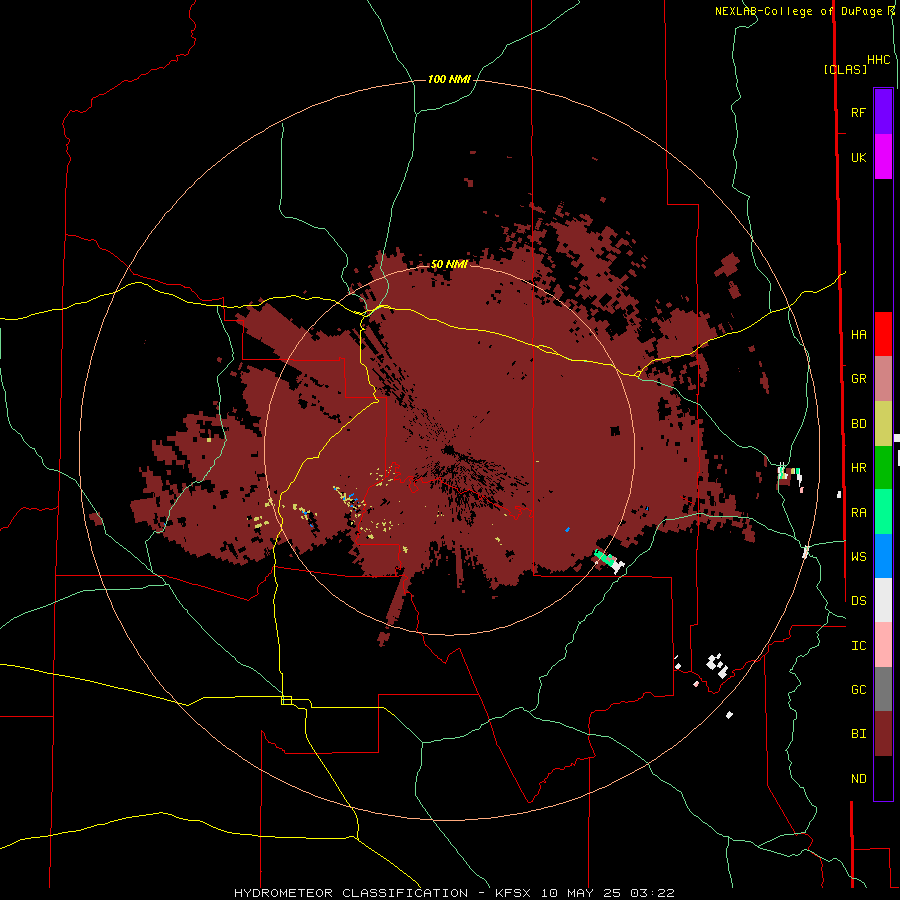Pick the gray GC ground clutter swatch
The height and width of the screenshot is (900, 900).
[883, 689]
